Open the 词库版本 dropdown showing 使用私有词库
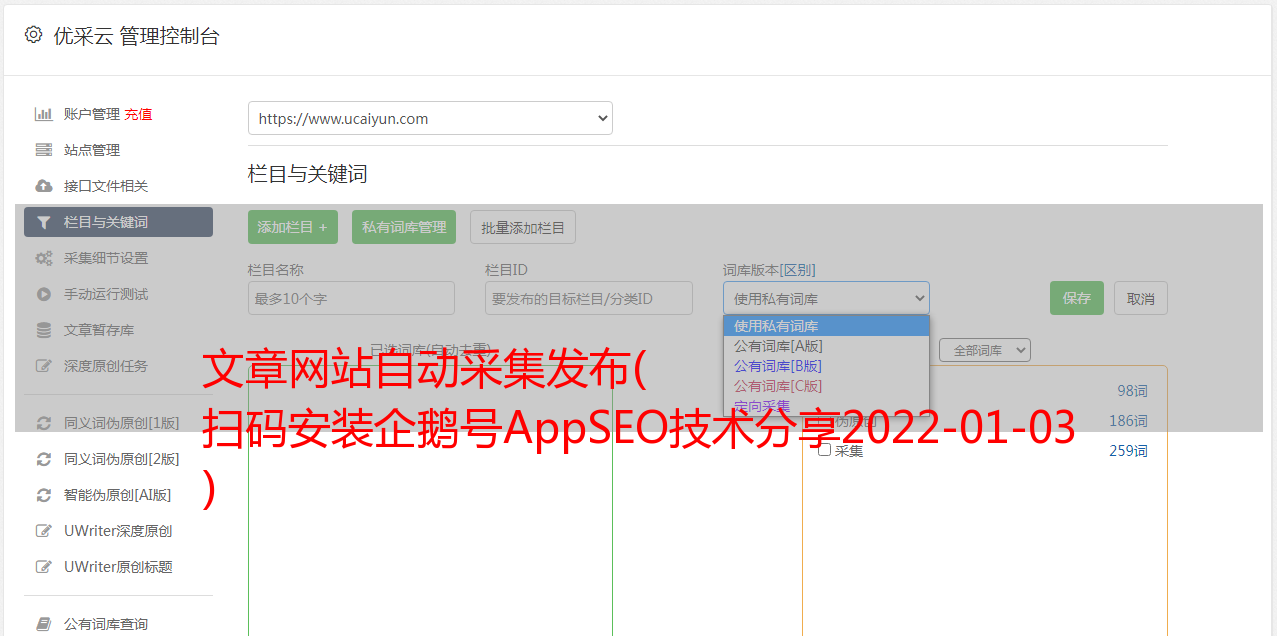This screenshot has width=1277, height=636. (x=826, y=298)
